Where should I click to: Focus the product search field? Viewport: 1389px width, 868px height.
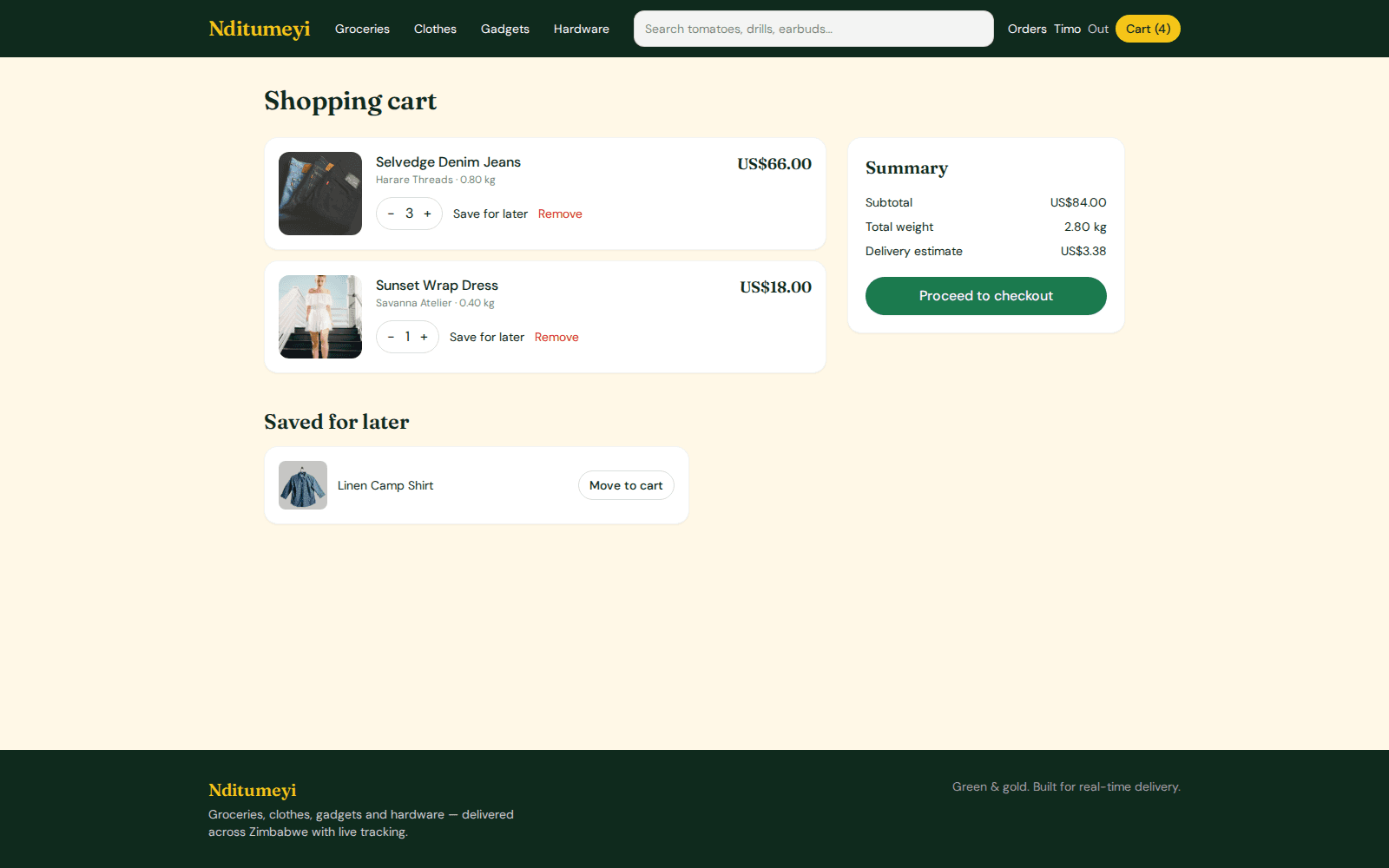(x=813, y=29)
